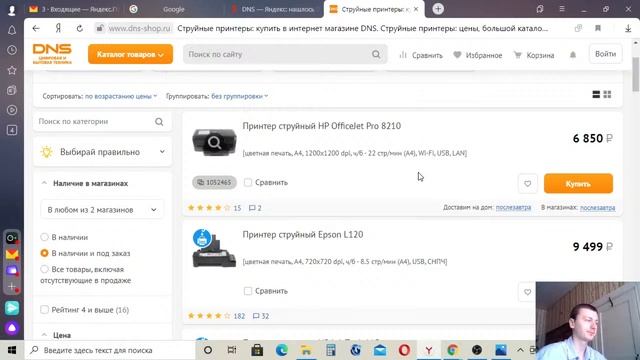The width and height of the screenshot is (640, 360).
Task: Open the sort by по возрастанию цены dropdown
Action: point(121,96)
